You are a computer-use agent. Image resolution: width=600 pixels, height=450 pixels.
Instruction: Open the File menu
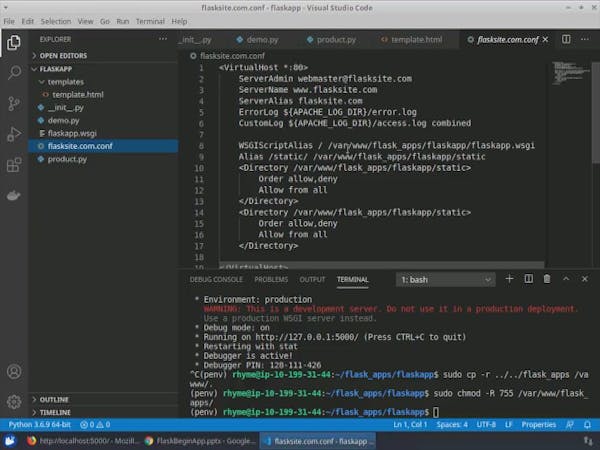pos(9,21)
